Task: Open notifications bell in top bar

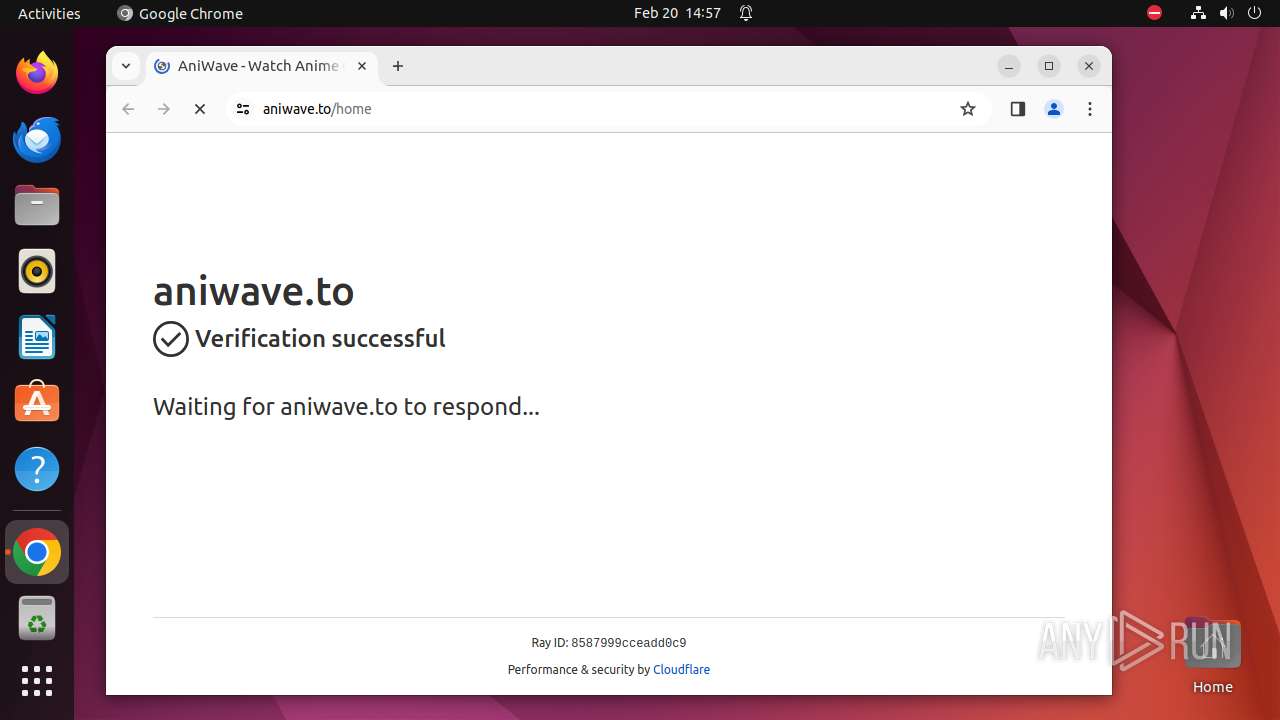Action: [746, 13]
